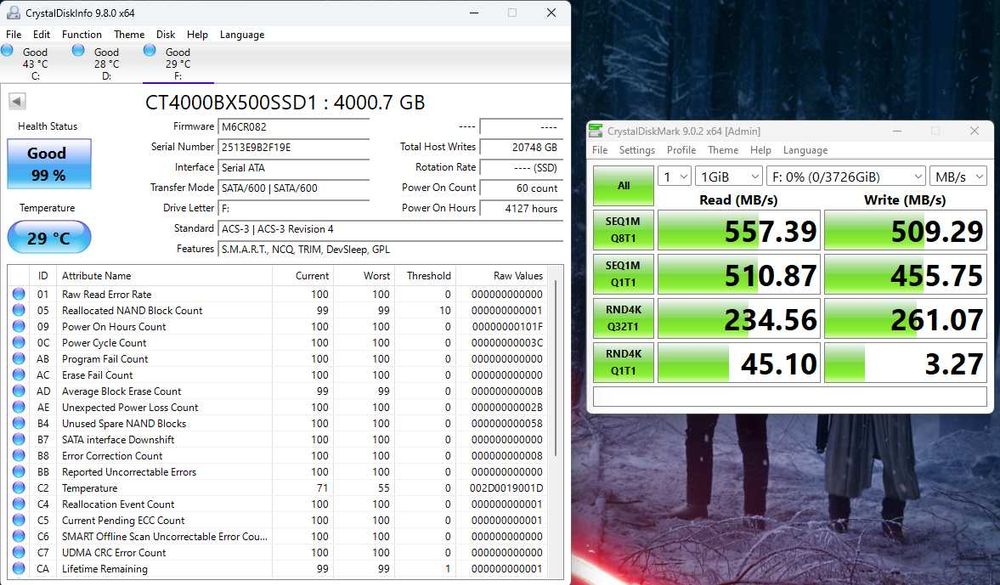Click the previous disk arrow button
The width and height of the screenshot is (1000, 585).
pos(17,101)
